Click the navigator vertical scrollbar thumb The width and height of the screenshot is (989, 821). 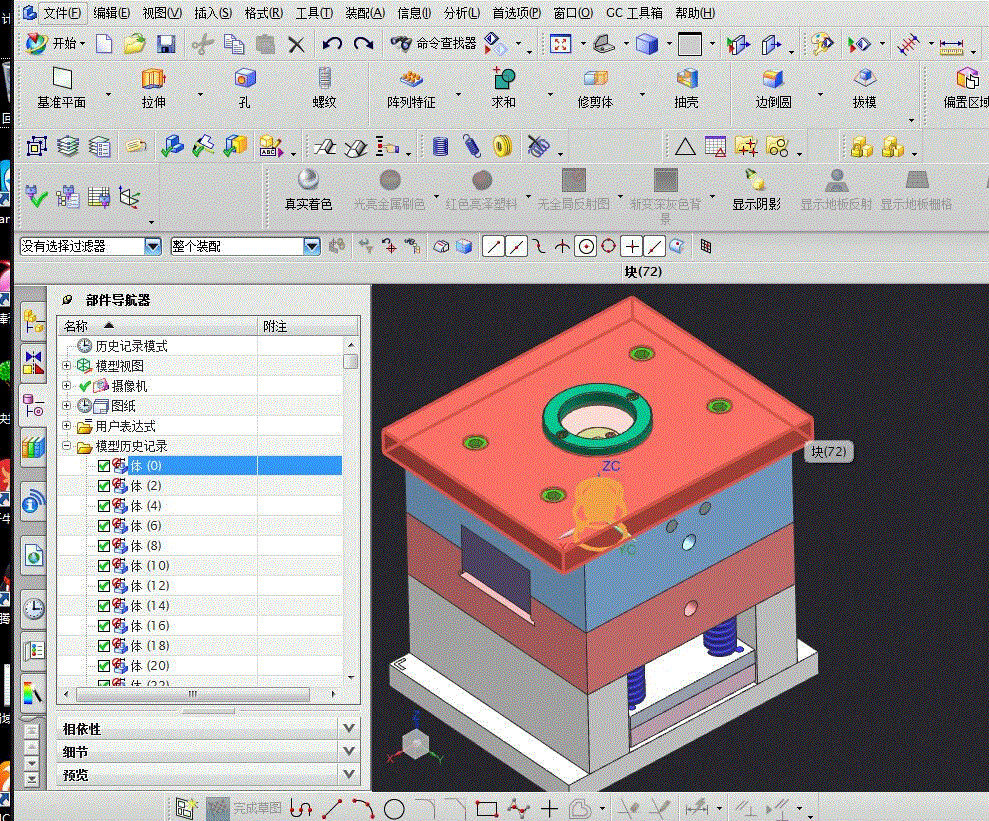click(x=351, y=361)
